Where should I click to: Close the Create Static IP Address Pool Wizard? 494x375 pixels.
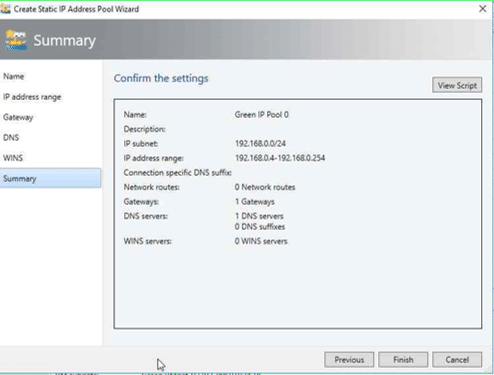click(x=482, y=9)
